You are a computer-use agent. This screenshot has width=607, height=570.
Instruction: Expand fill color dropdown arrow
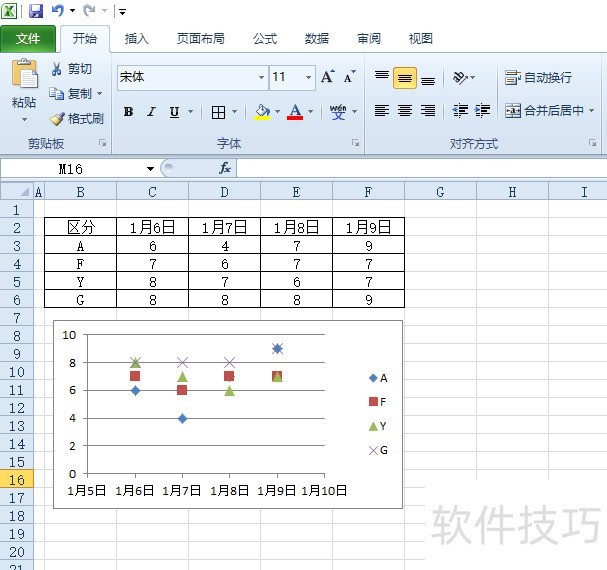[277, 112]
